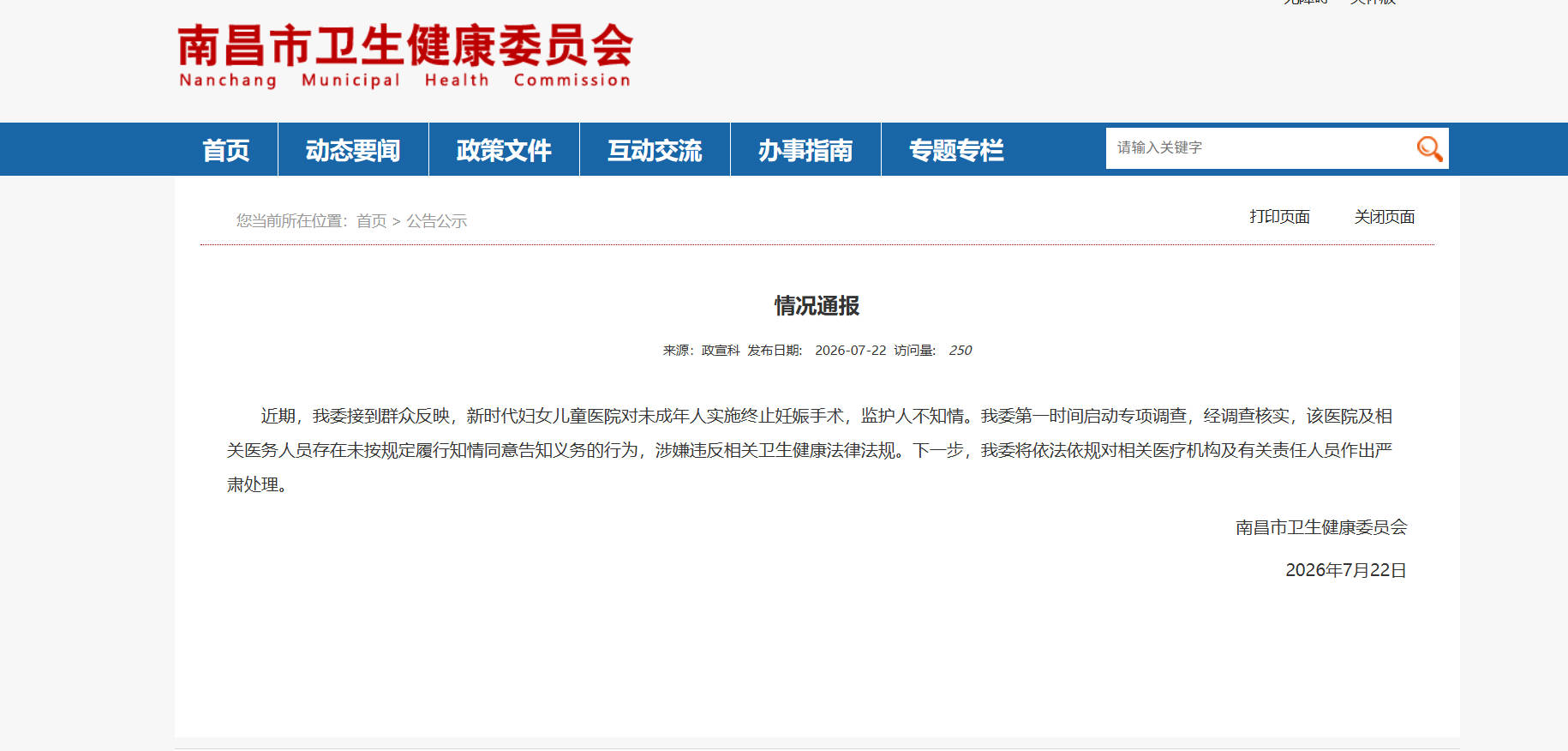Viewport: 1568px width, 751px height.
Task: Open the 动态要闻 navigation item
Action: (353, 150)
